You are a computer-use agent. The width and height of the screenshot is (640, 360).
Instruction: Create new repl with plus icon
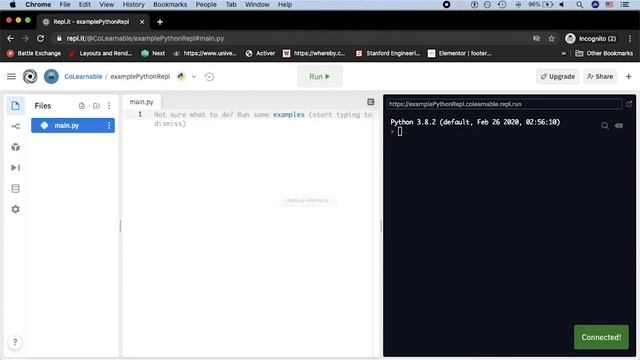click(629, 76)
